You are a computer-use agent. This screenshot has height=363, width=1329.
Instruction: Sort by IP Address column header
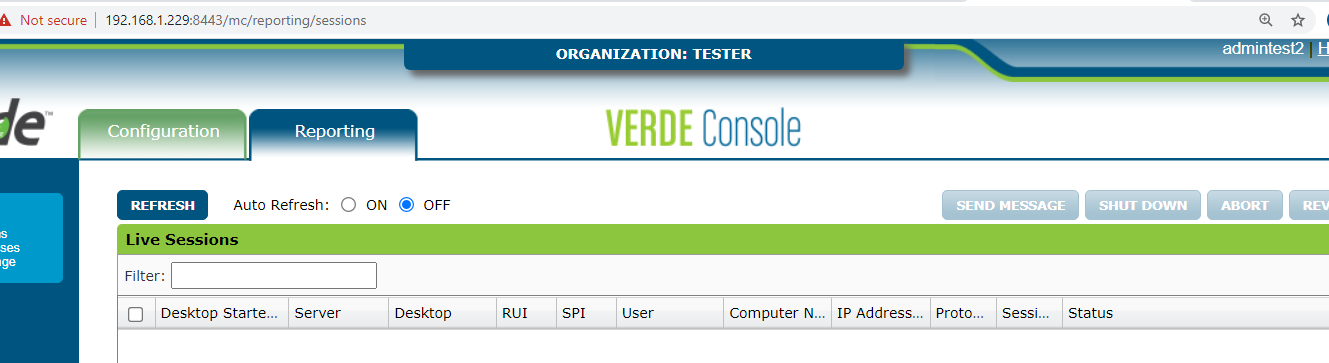880,313
